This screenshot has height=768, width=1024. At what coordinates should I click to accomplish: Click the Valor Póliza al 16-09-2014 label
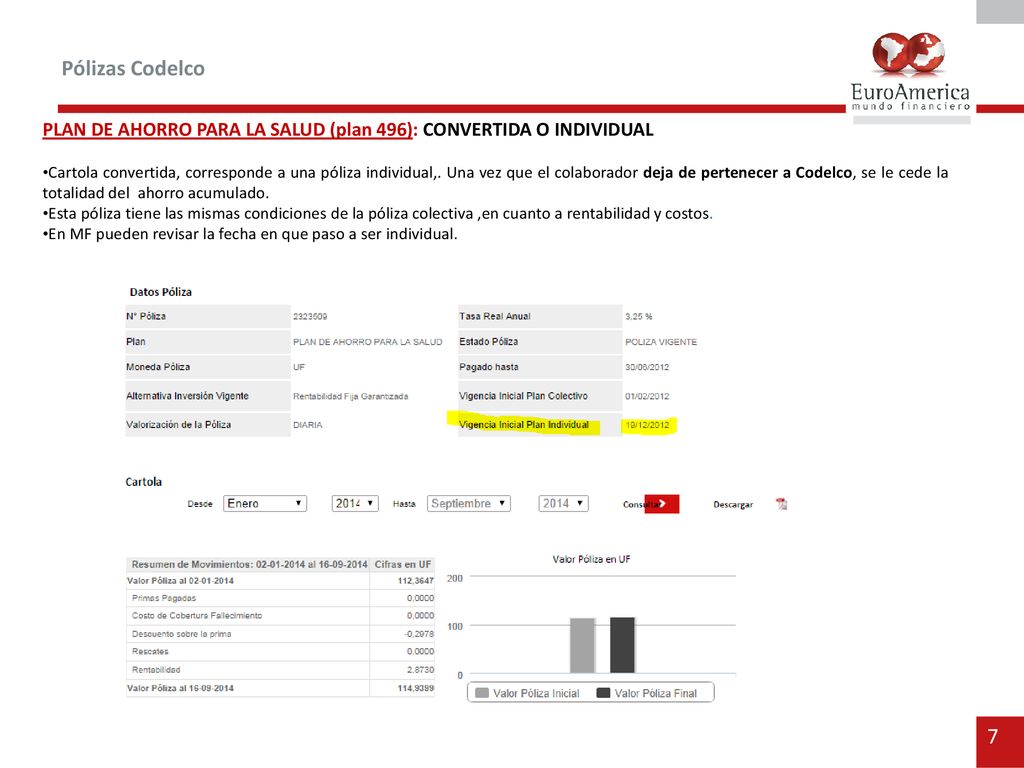(x=180, y=688)
